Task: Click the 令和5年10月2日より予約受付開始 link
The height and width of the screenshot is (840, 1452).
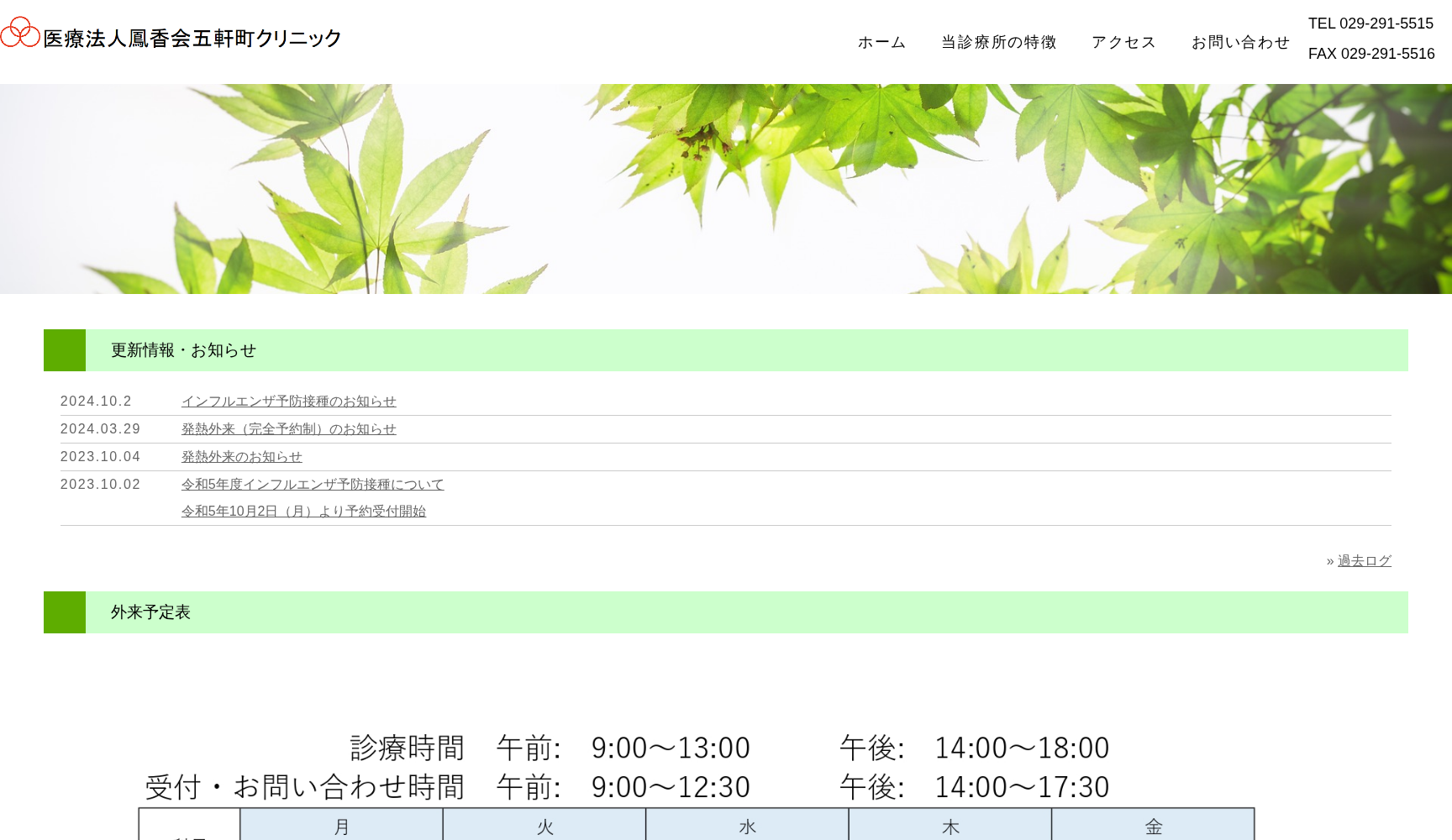Action: (303, 512)
